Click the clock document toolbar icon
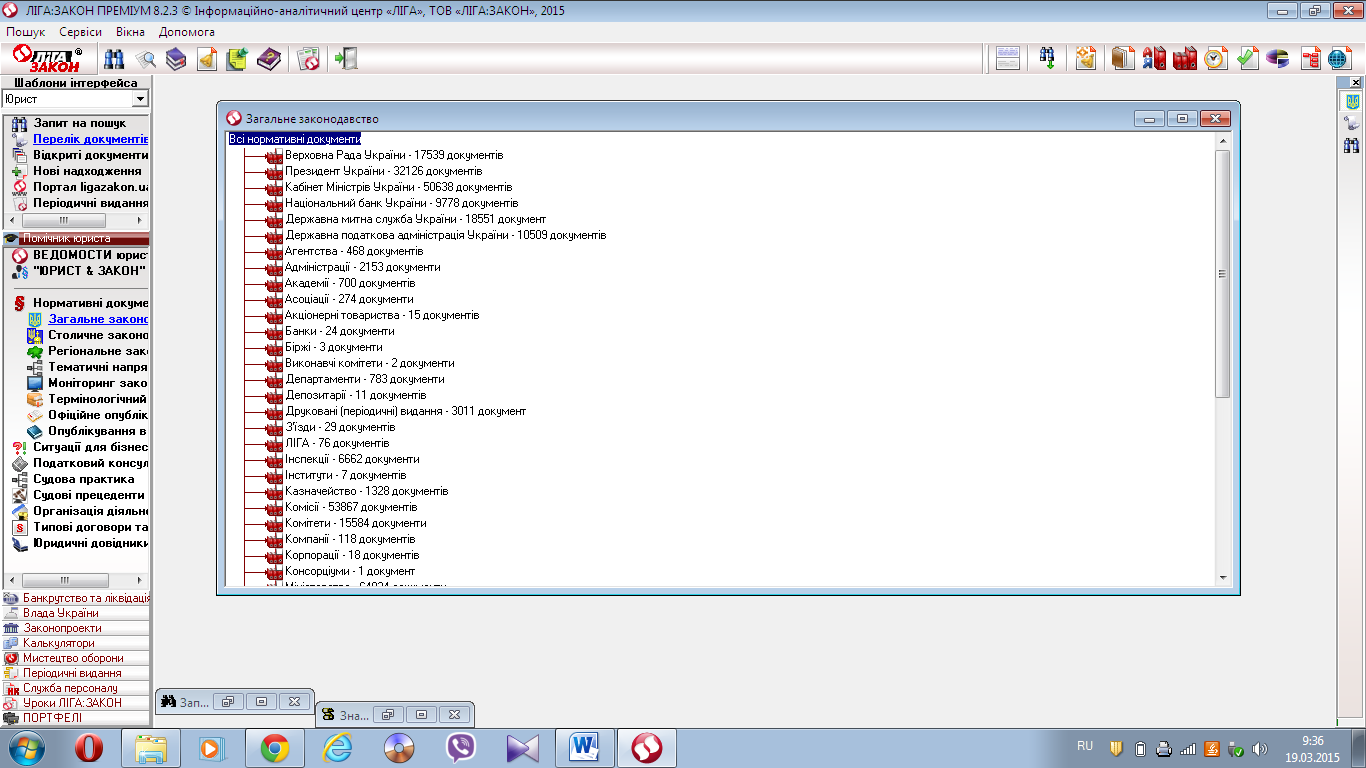The height and width of the screenshot is (768, 1366). 1216,59
